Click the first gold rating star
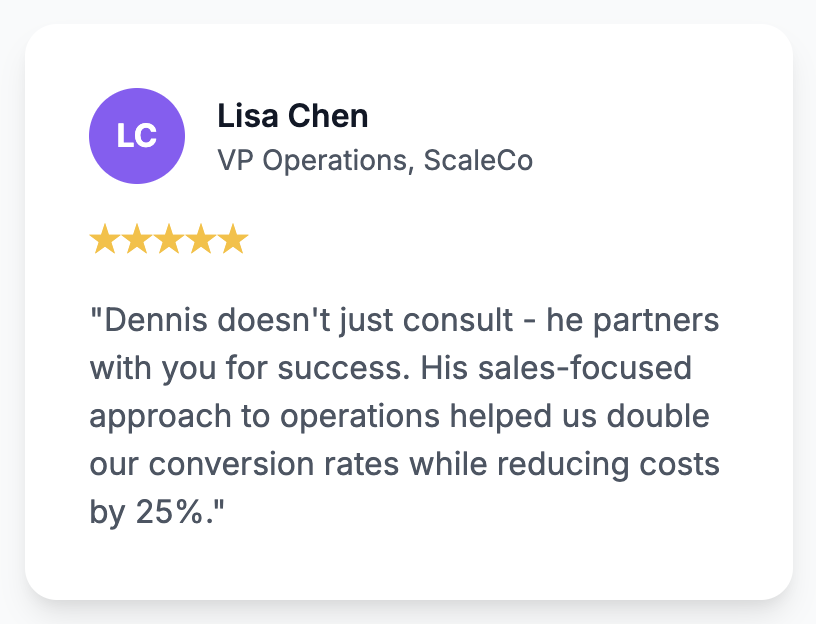 pos(105,239)
